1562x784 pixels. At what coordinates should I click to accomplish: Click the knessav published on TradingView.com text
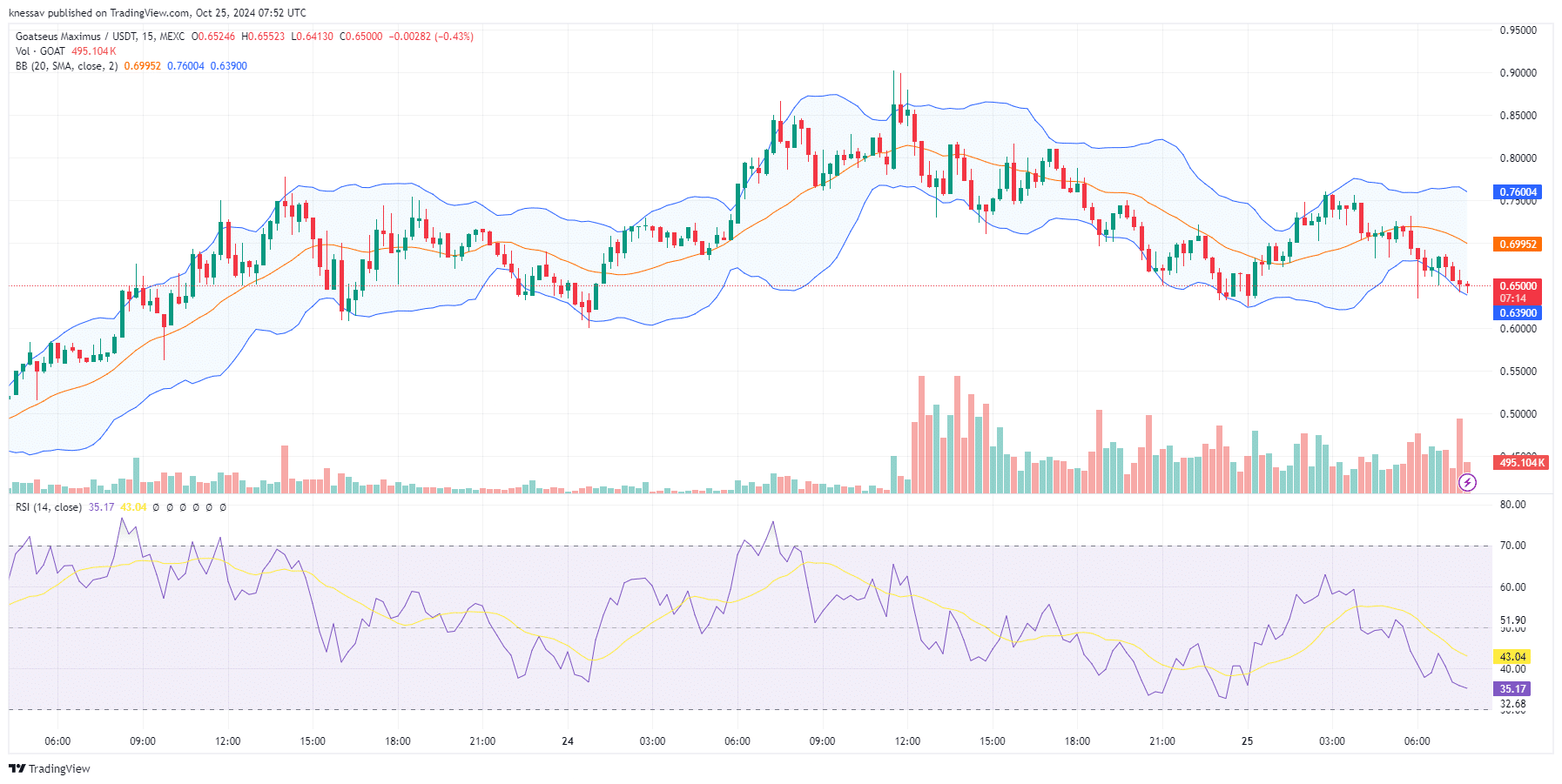[x=99, y=13]
